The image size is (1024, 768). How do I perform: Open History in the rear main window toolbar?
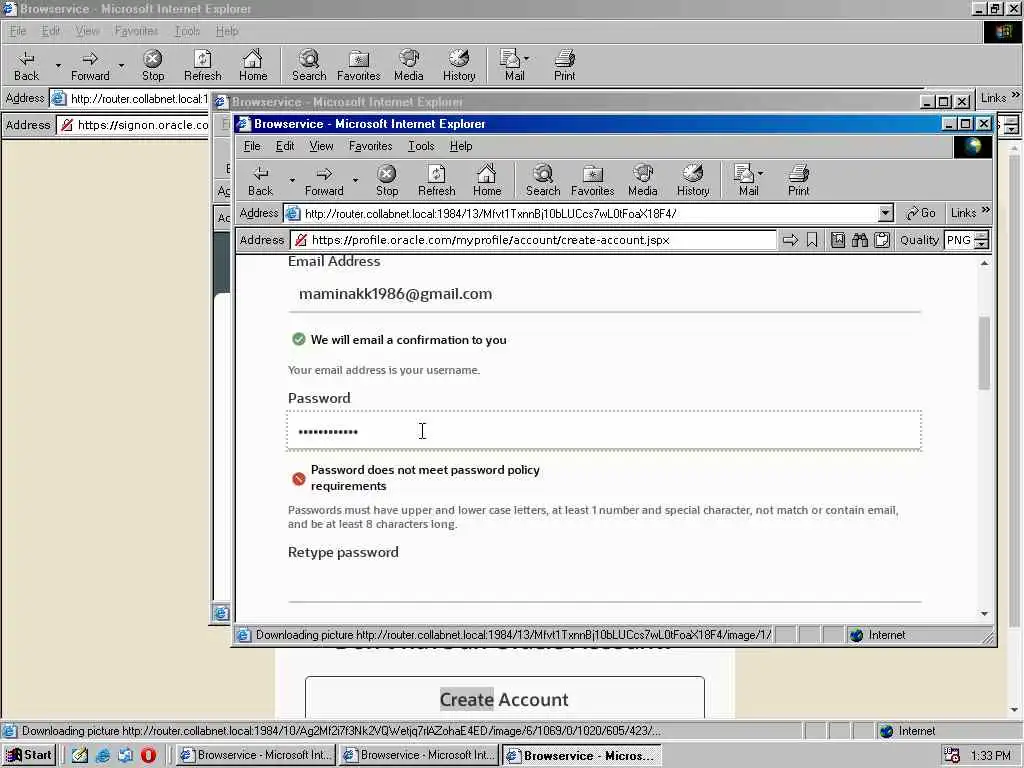459,65
